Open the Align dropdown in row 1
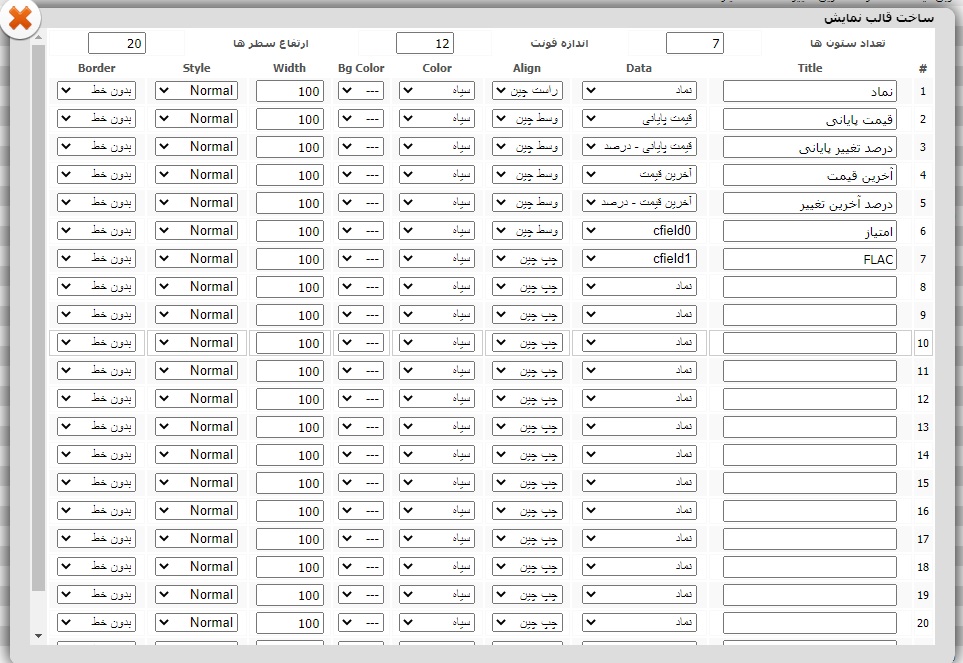963x663 pixels. pyautogui.click(x=527, y=90)
